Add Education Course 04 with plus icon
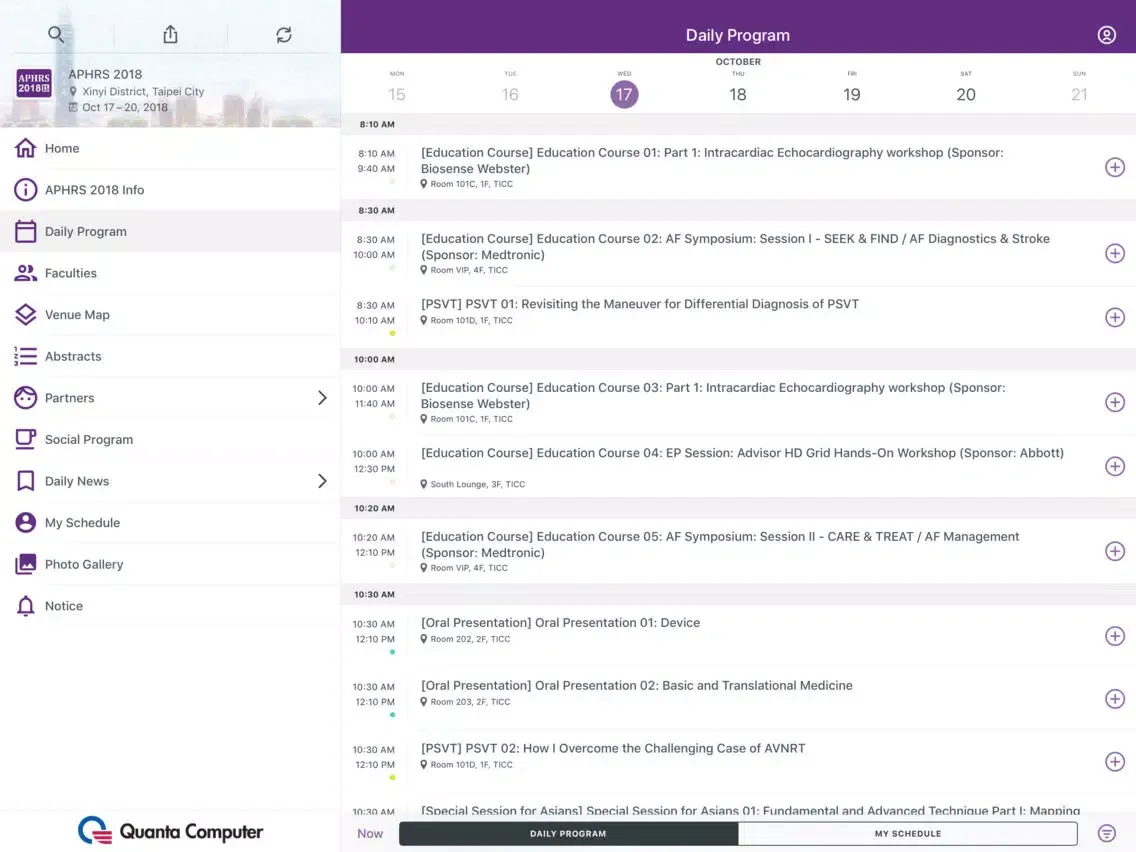 pyautogui.click(x=1114, y=467)
